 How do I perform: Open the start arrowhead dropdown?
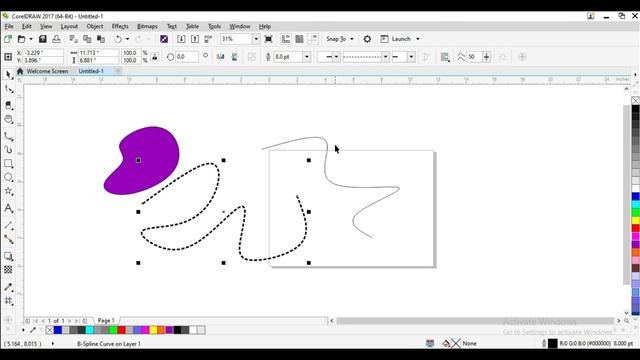(336, 57)
